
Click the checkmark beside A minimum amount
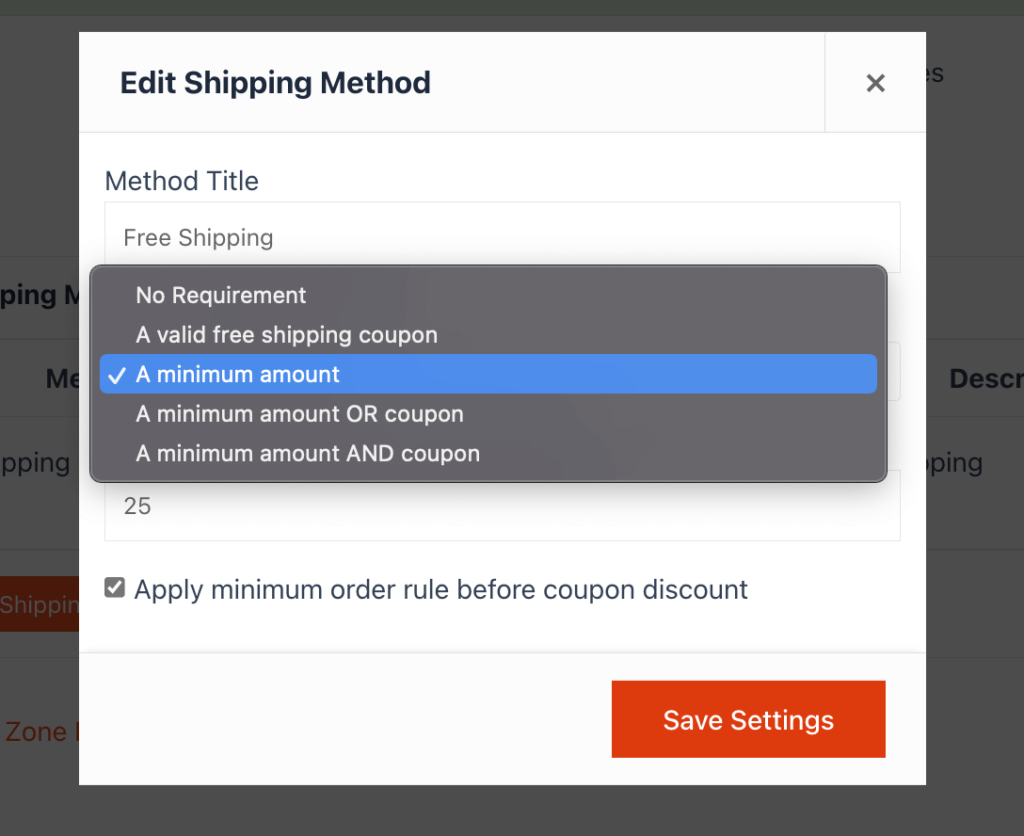tap(117, 375)
